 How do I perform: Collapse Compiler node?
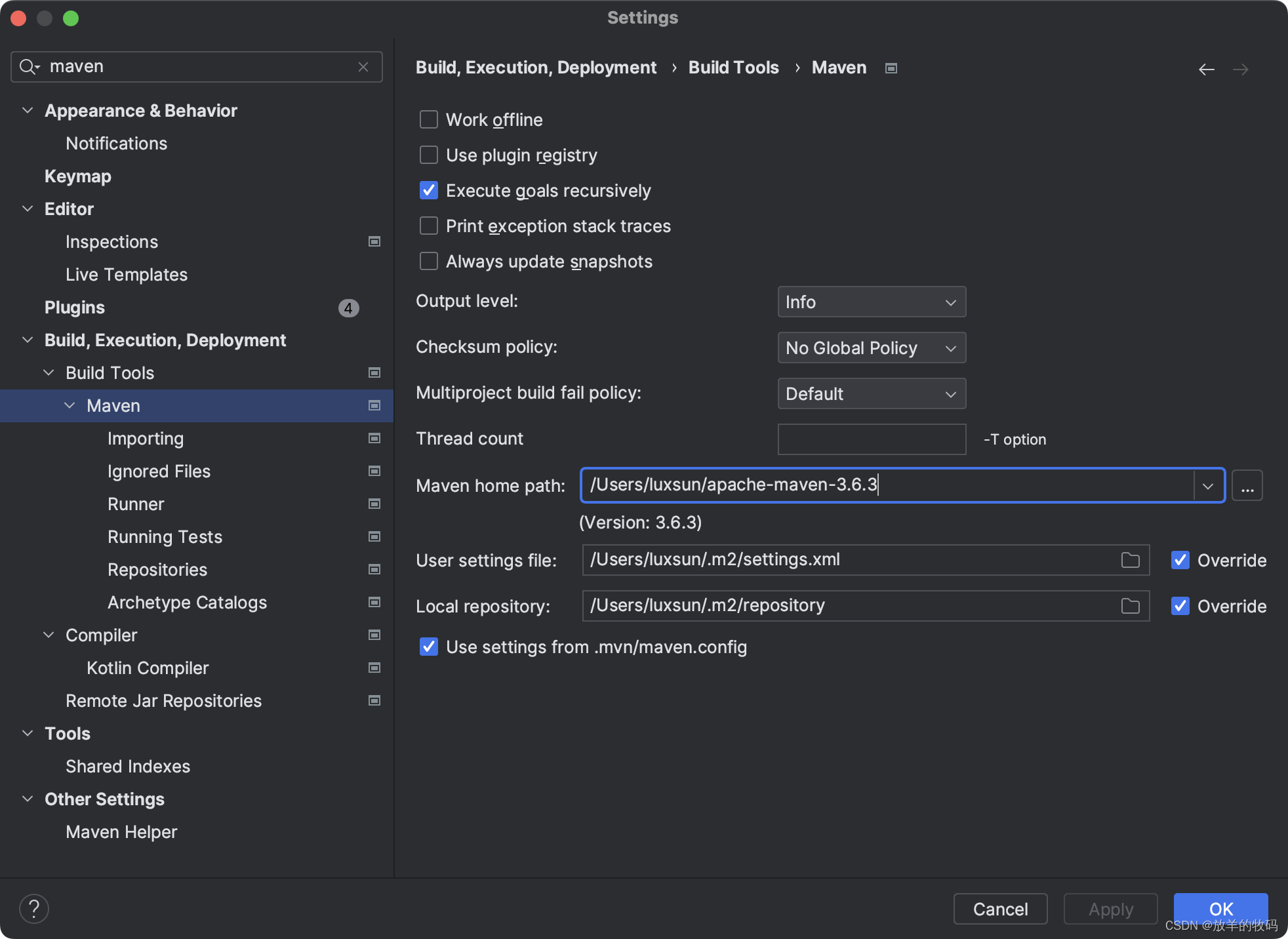[49, 635]
